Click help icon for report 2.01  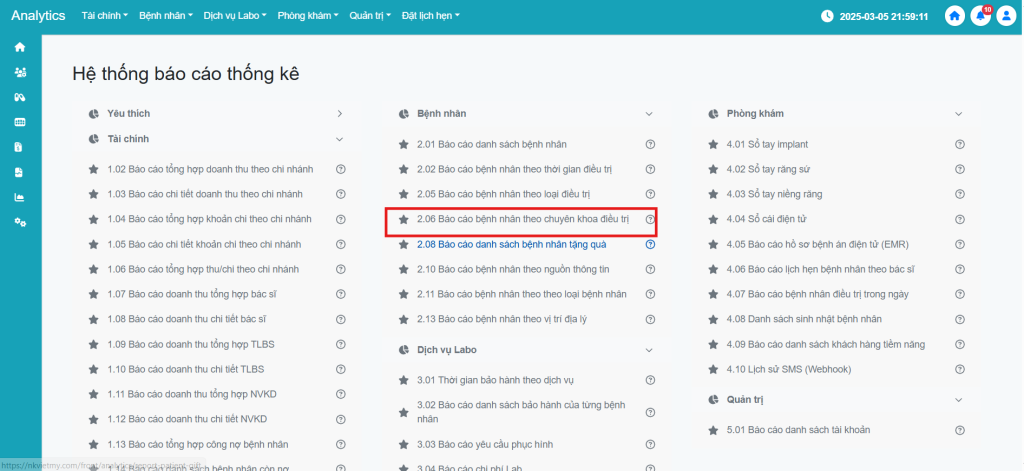coord(650,144)
